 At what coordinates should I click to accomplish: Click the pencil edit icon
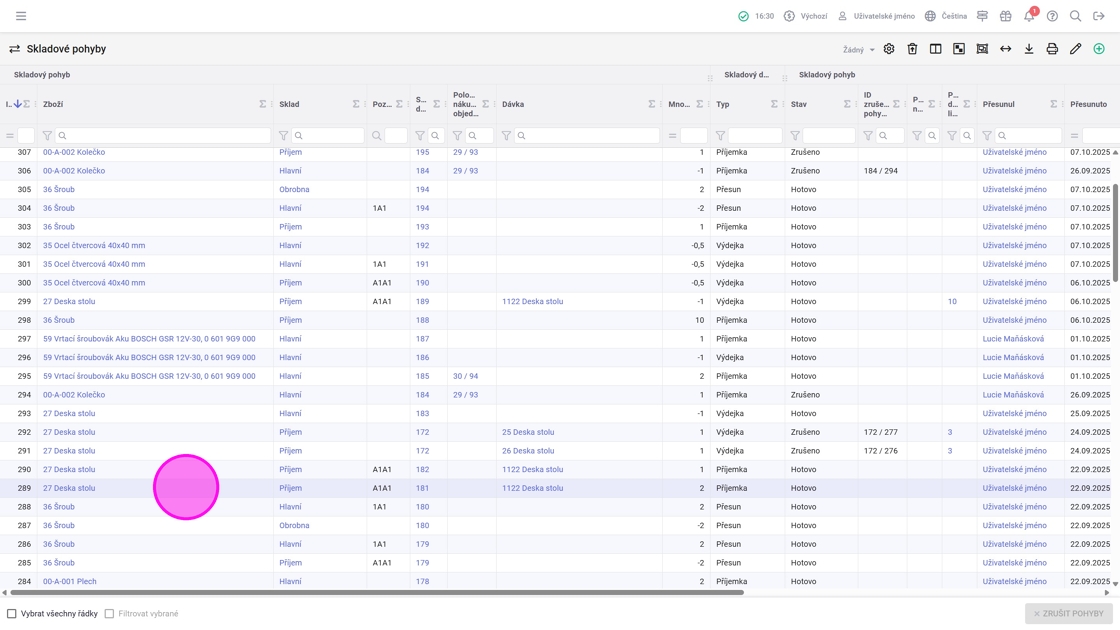(1076, 49)
